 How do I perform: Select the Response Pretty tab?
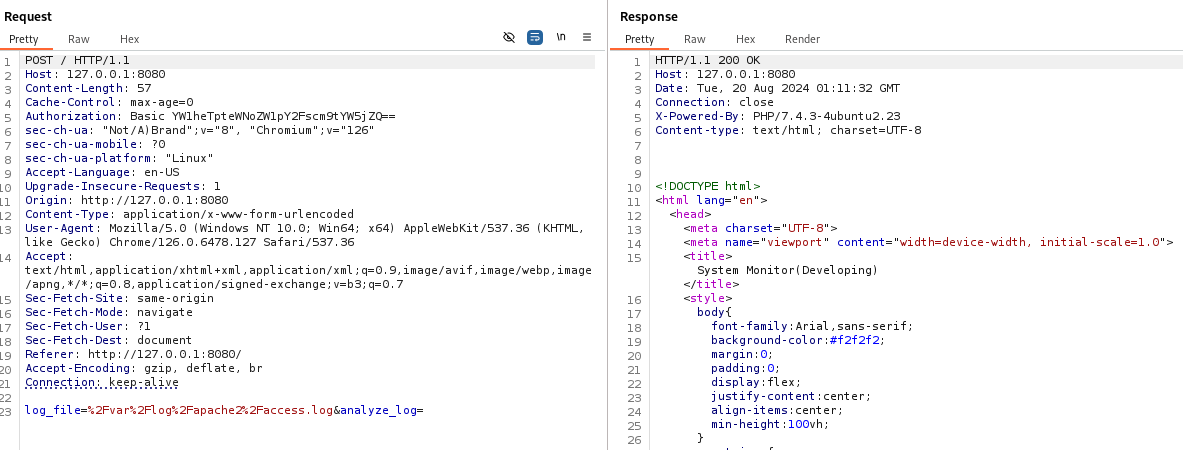click(x=640, y=39)
